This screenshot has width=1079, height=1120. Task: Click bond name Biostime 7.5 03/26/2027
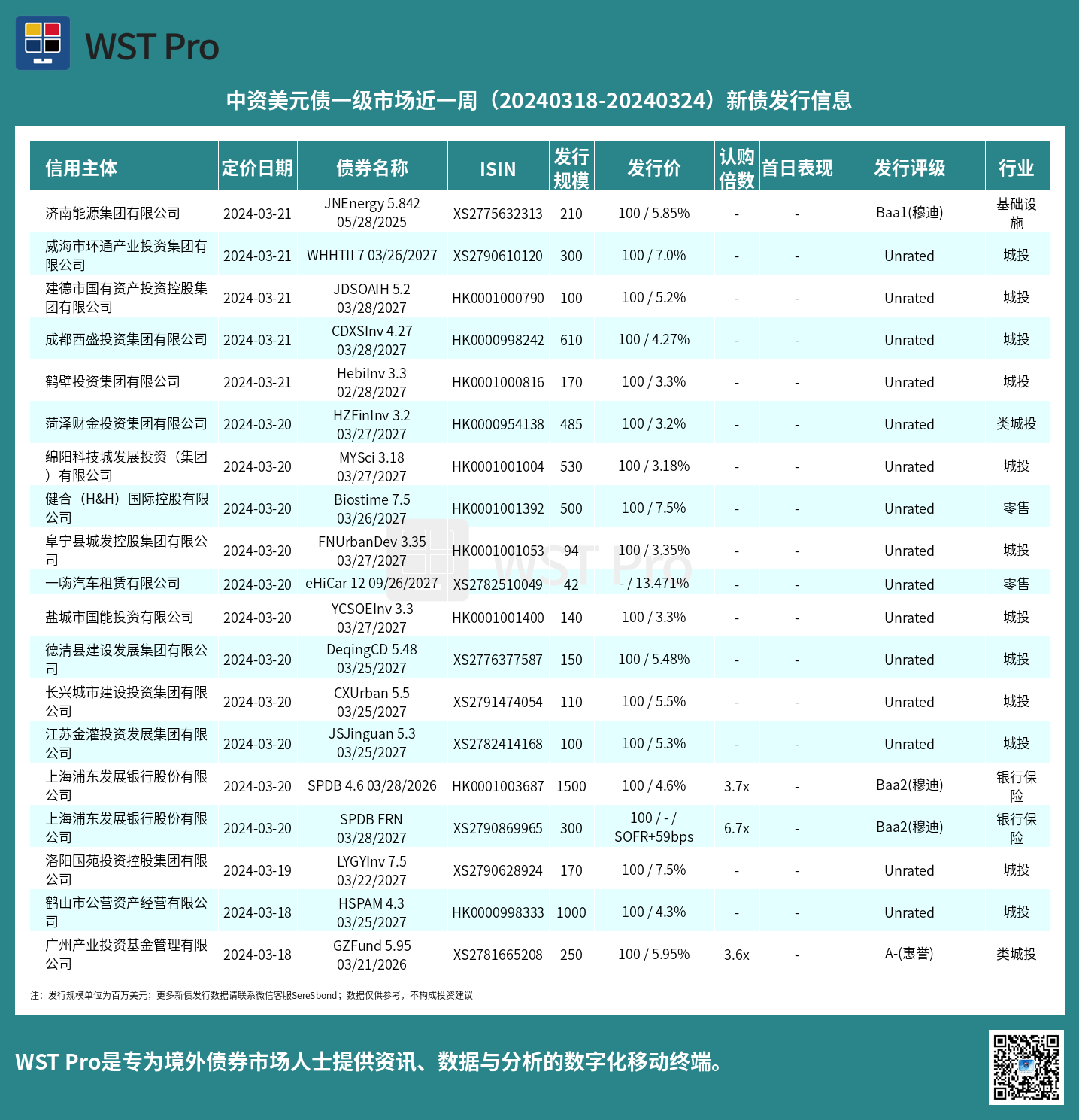372,509
